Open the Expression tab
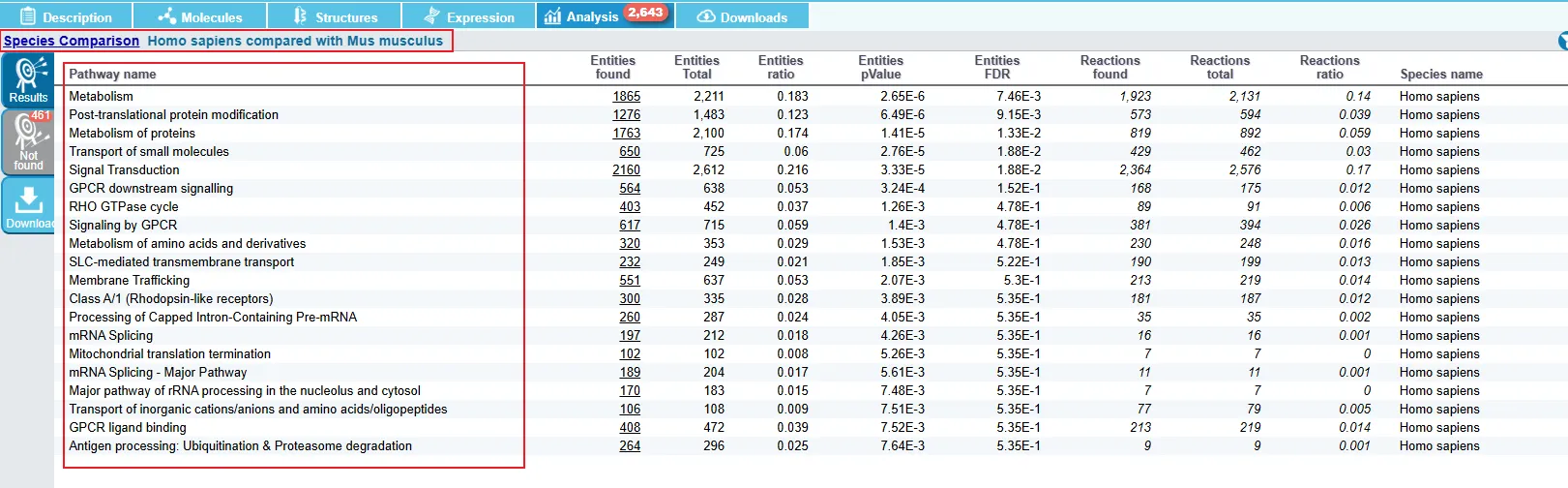The image size is (1568, 488). point(469,16)
